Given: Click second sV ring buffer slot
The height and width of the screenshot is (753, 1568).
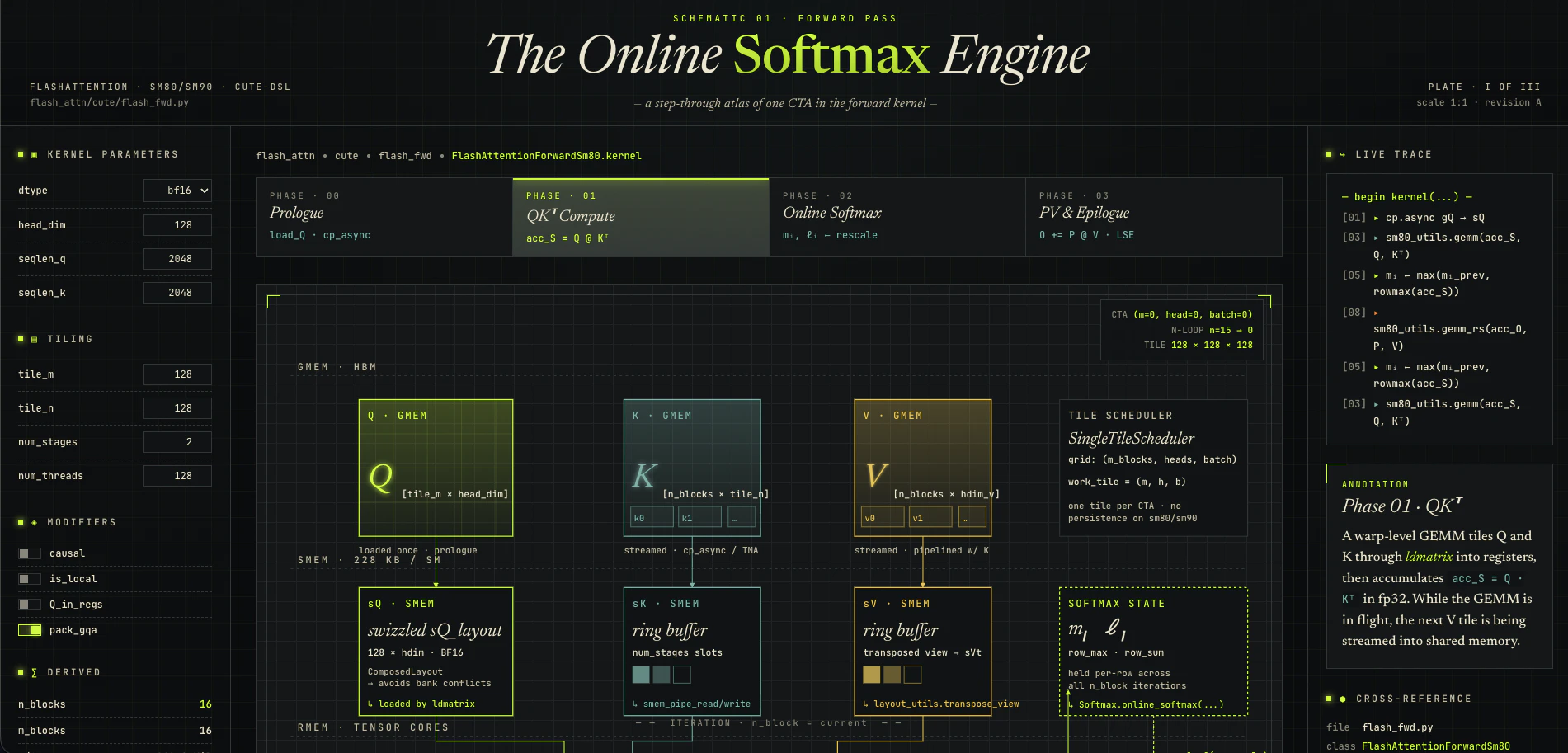Looking at the screenshot, I should pyautogui.click(x=892, y=675).
